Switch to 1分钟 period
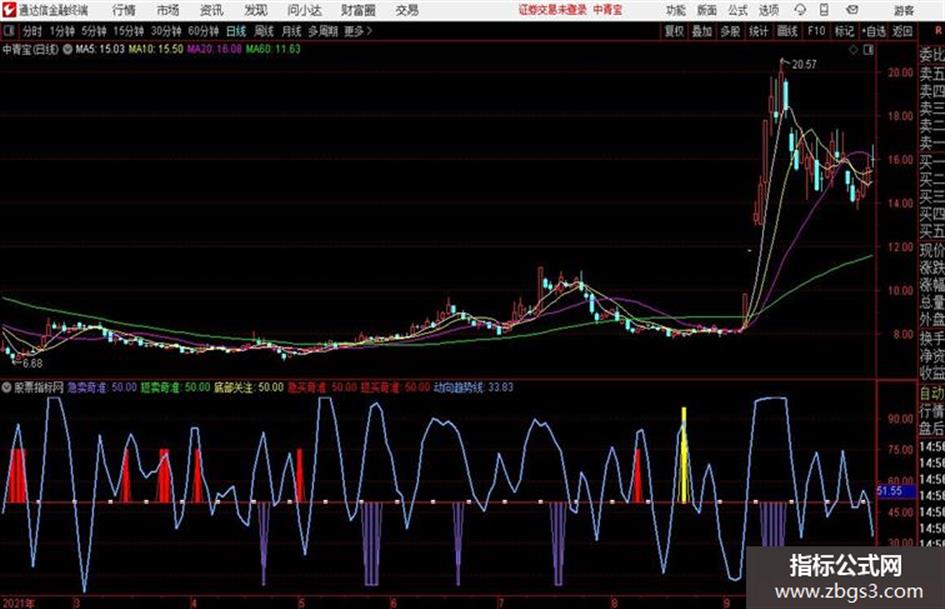This screenshot has width=945, height=609. coord(61,31)
